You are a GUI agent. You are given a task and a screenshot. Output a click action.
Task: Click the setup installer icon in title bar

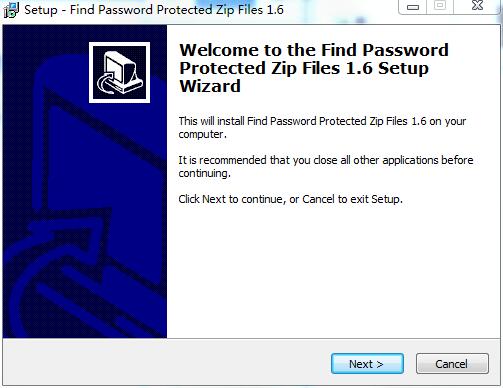(11, 10)
